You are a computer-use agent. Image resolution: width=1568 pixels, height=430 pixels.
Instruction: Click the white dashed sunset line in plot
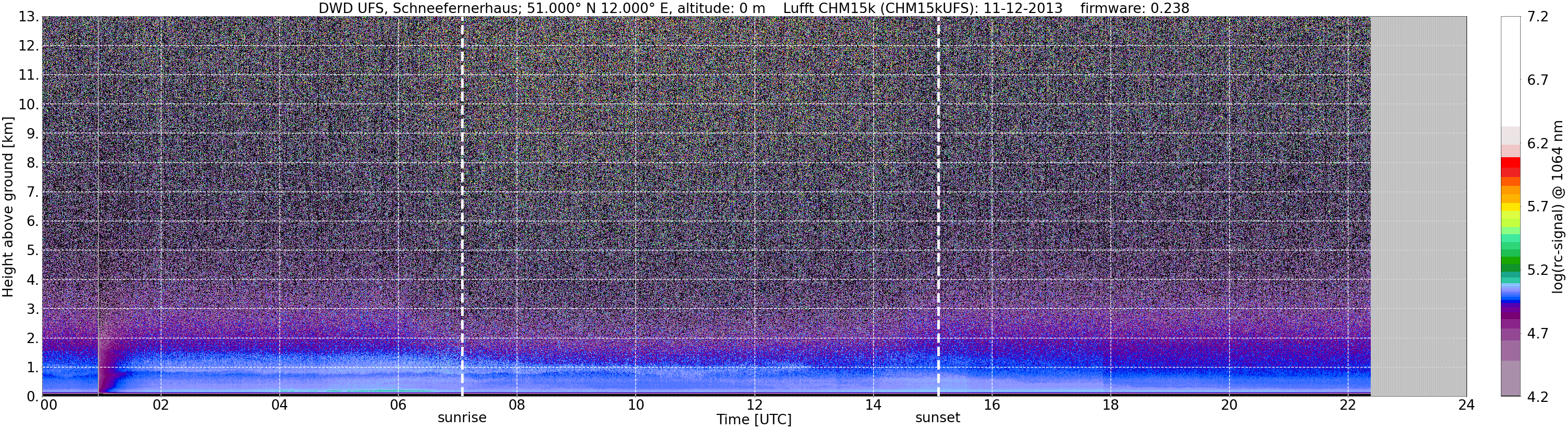pos(938,207)
